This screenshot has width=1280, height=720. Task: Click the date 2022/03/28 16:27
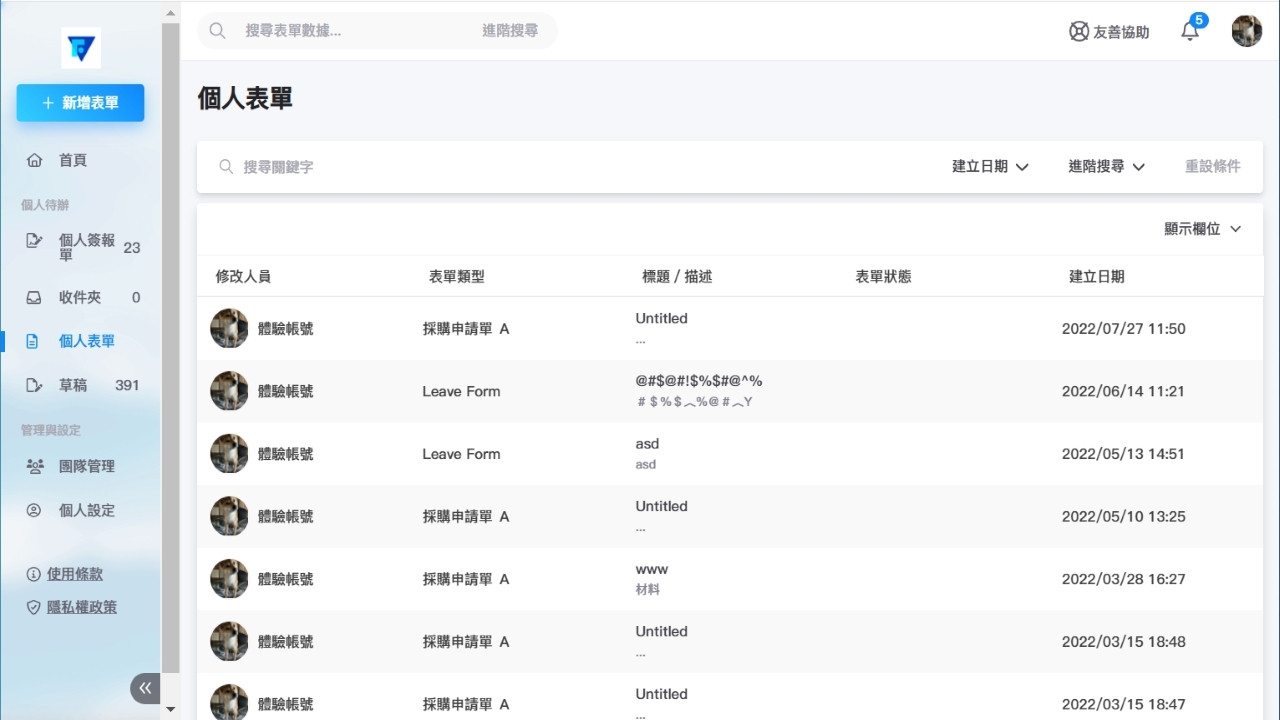click(1124, 579)
